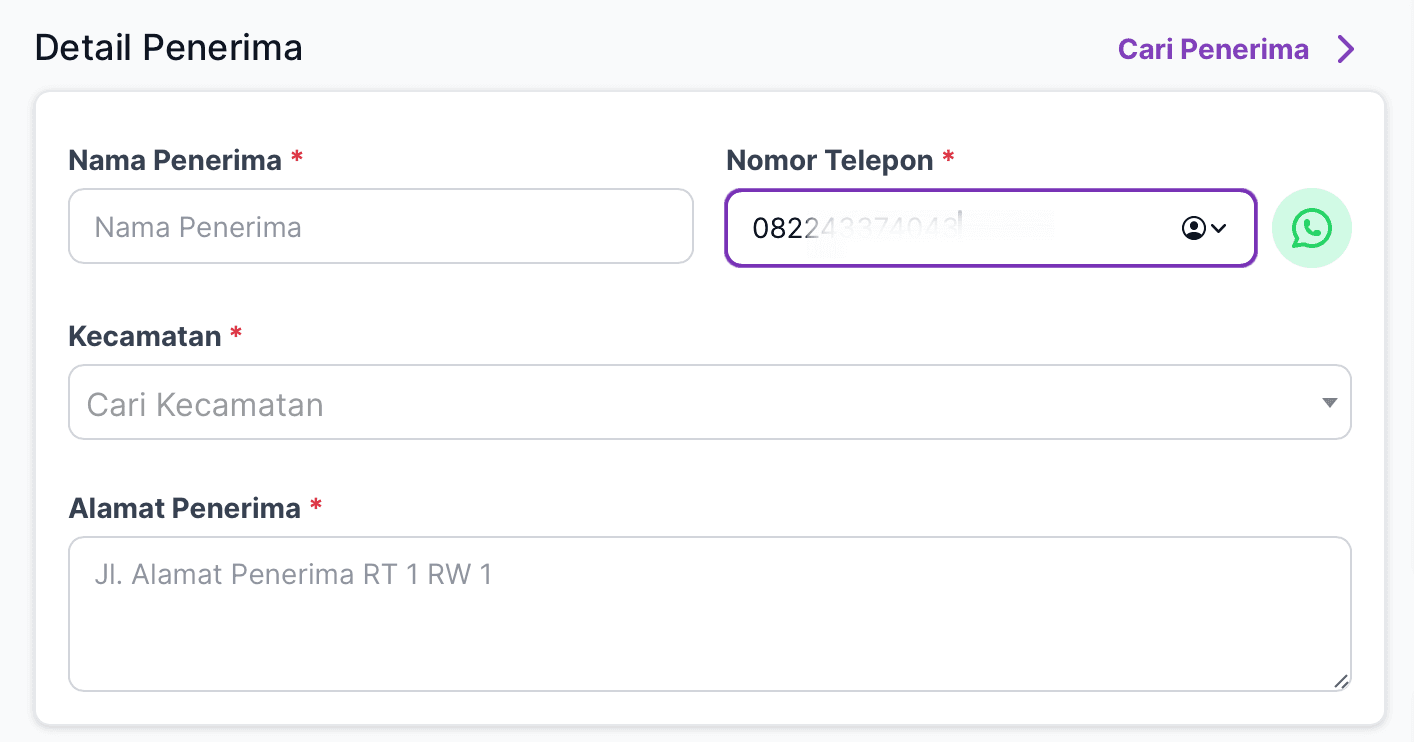Viewport: 1414px width, 742px height.
Task: Click the green WhatsApp icon button
Action: 1311,228
